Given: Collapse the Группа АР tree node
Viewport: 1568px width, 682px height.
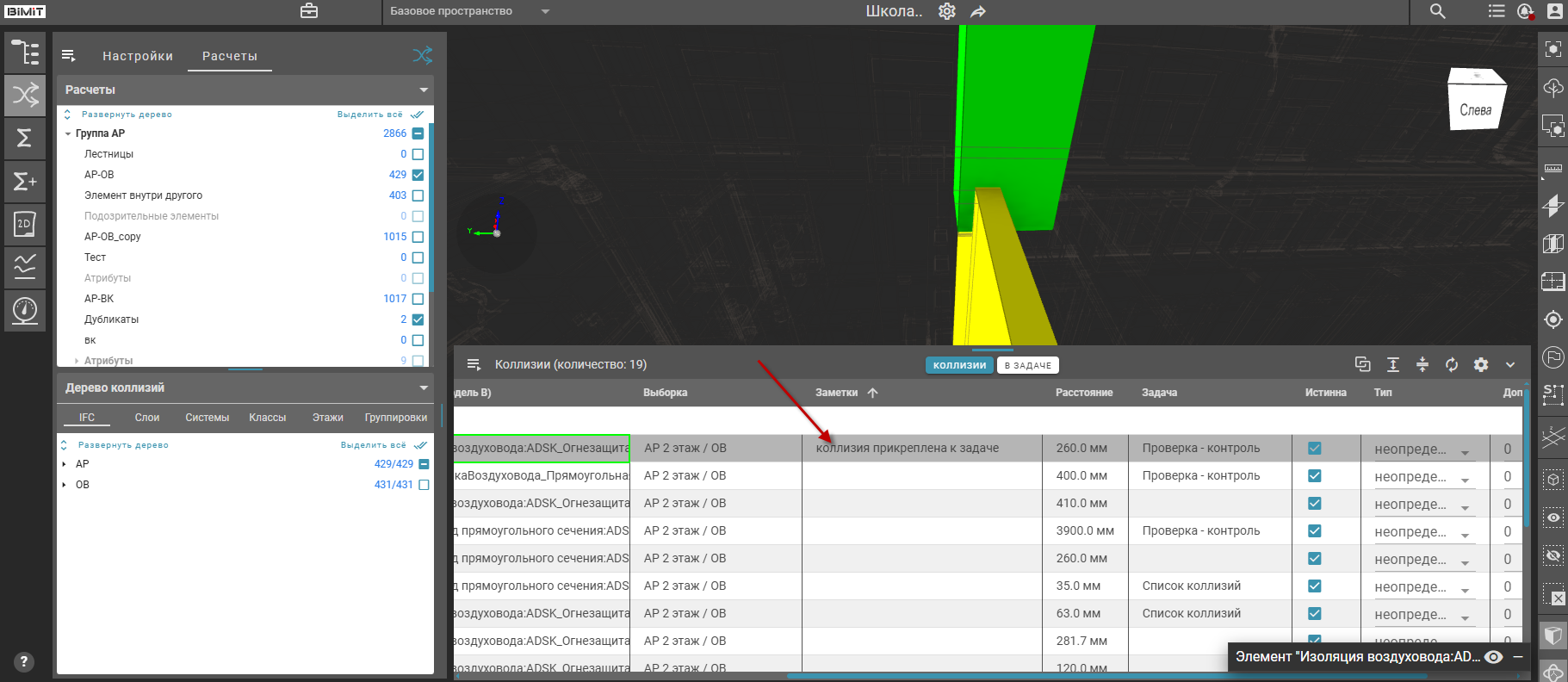Looking at the screenshot, I should [68, 133].
